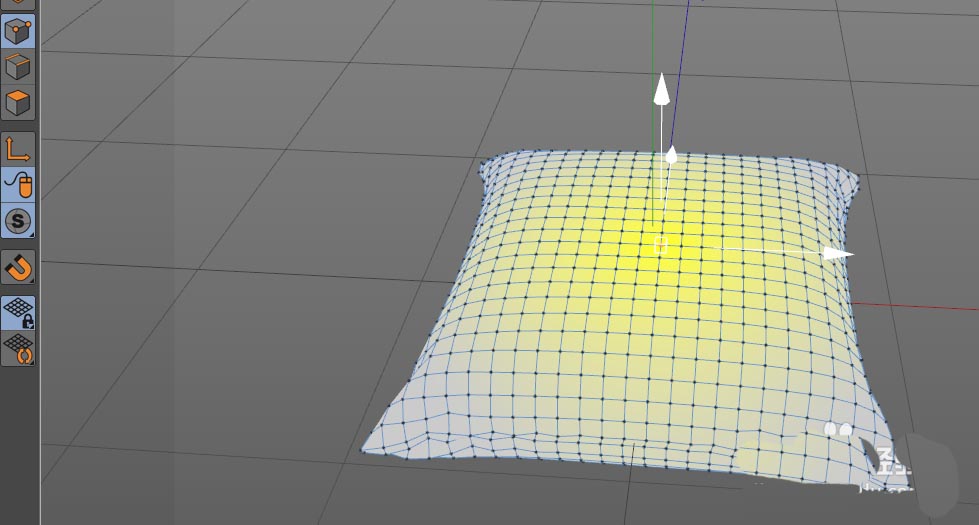This screenshot has height=525, width=979.
Task: Toggle Tweak mode with mouse icon
Action: click(18, 185)
